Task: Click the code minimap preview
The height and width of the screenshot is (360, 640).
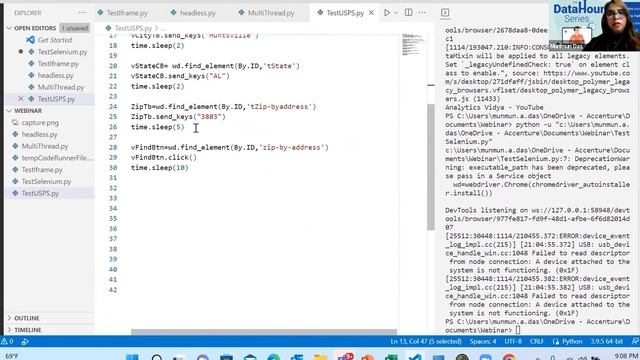Action: click(412, 44)
